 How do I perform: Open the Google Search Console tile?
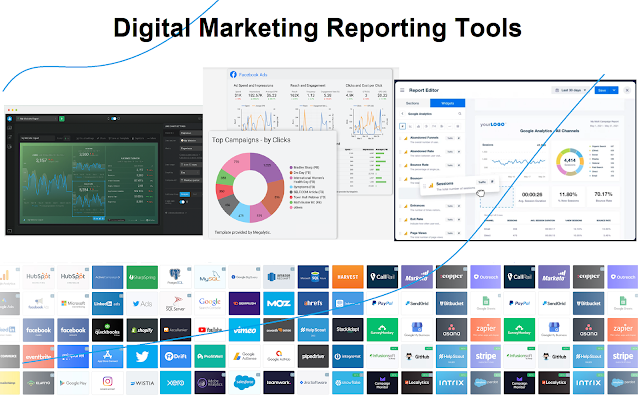pyautogui.click(x=210, y=303)
